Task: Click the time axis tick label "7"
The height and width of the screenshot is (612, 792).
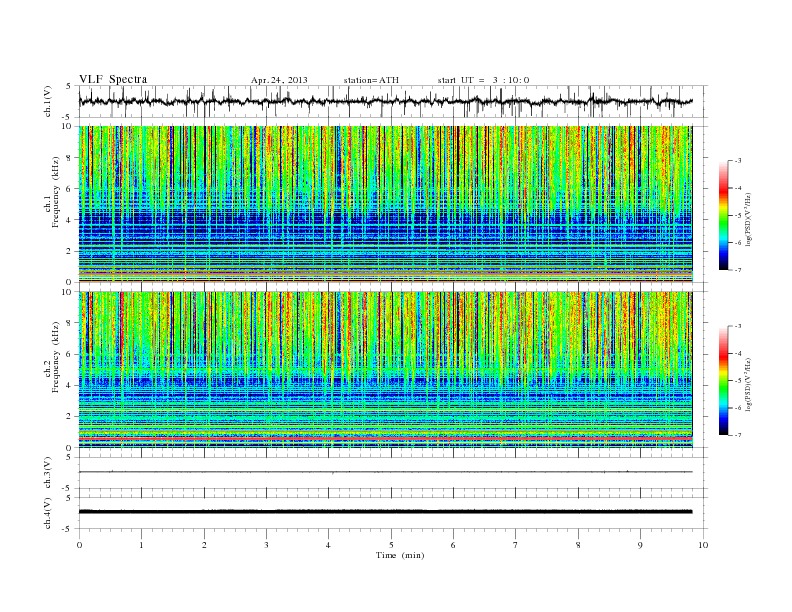Action: tap(516, 545)
